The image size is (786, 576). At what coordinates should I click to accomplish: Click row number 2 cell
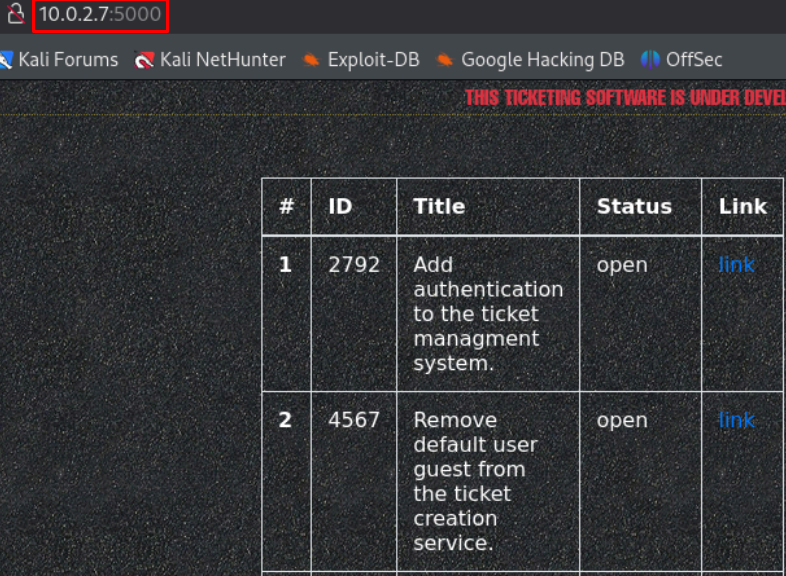(x=286, y=481)
